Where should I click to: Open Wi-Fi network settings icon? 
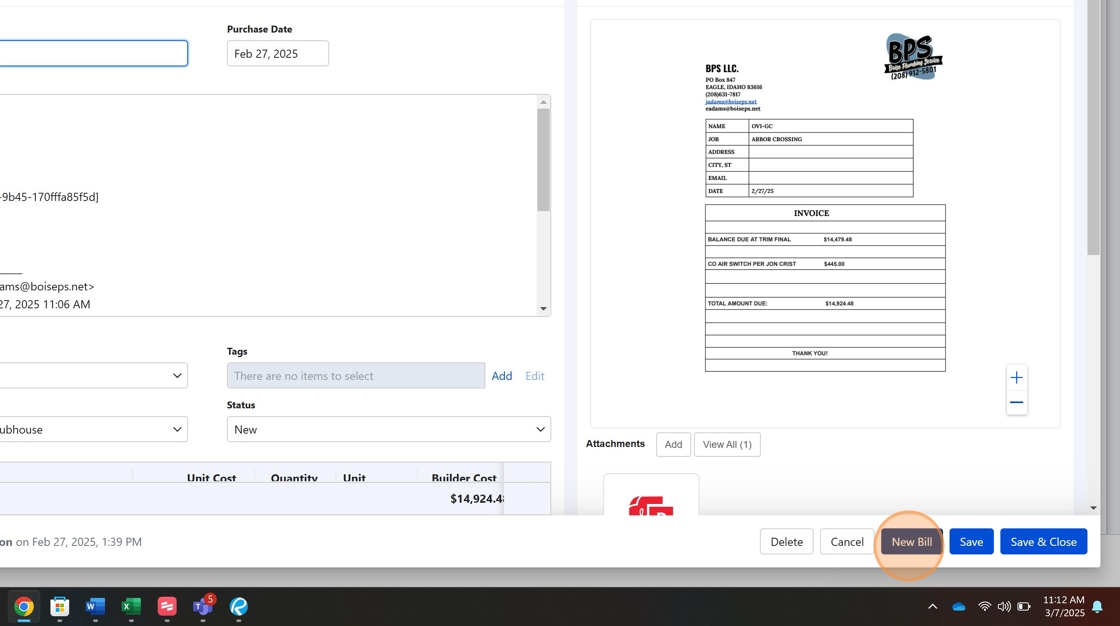[984, 607]
